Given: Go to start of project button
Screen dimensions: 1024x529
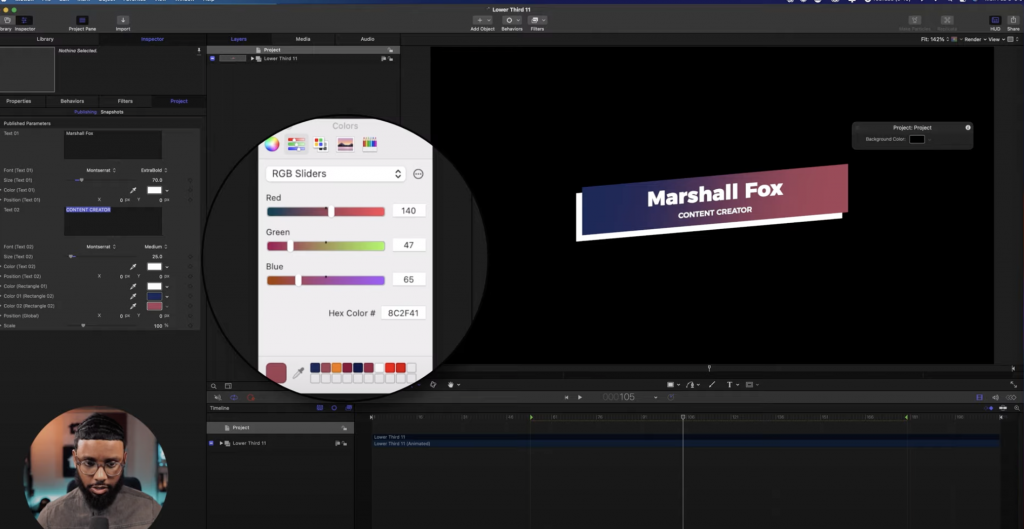Looking at the screenshot, I should pos(567,397).
